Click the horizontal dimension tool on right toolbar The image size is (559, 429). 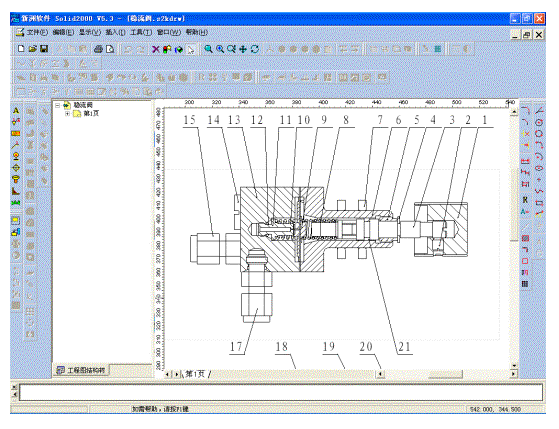(x=525, y=161)
